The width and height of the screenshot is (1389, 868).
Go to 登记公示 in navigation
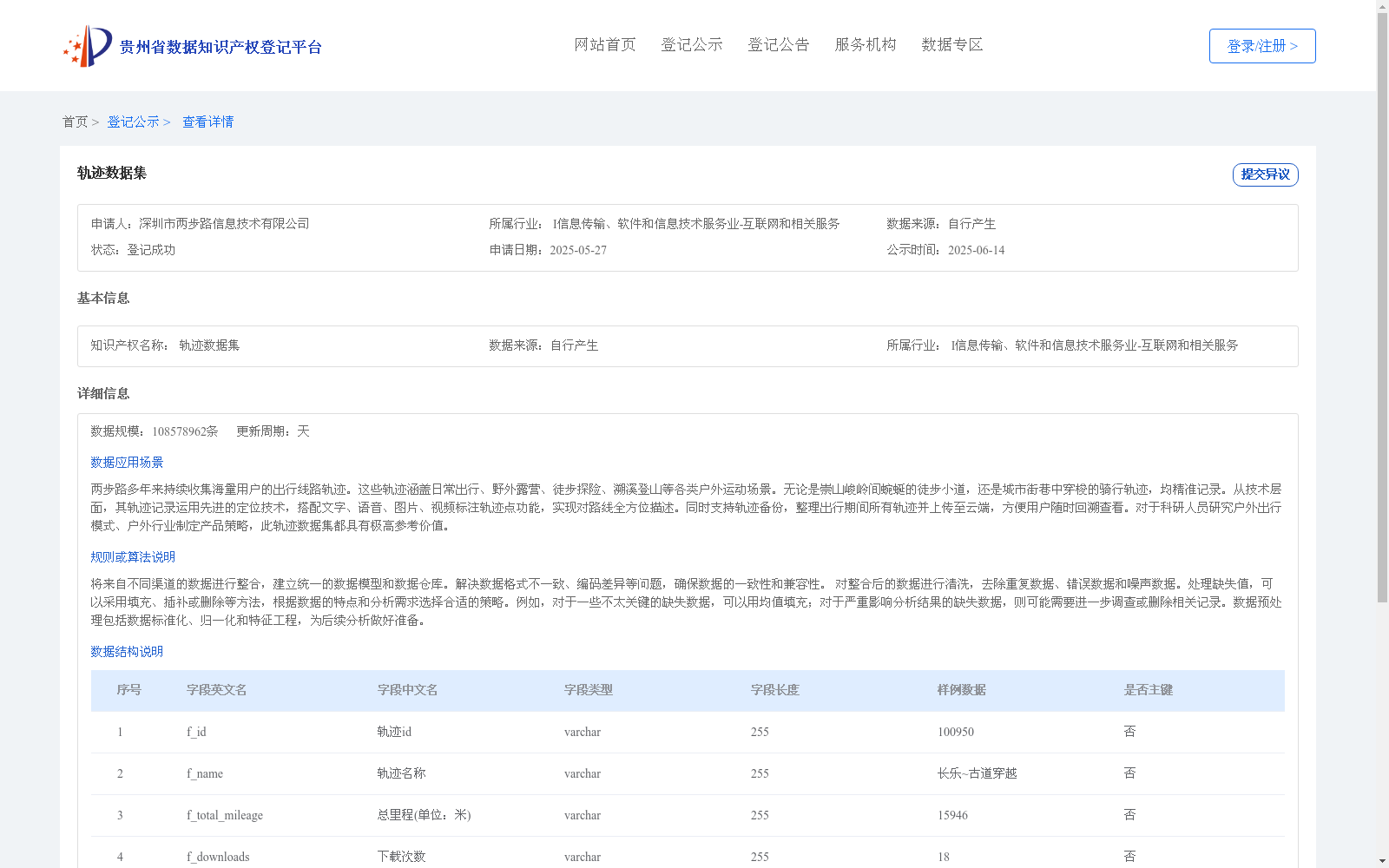coord(692,45)
